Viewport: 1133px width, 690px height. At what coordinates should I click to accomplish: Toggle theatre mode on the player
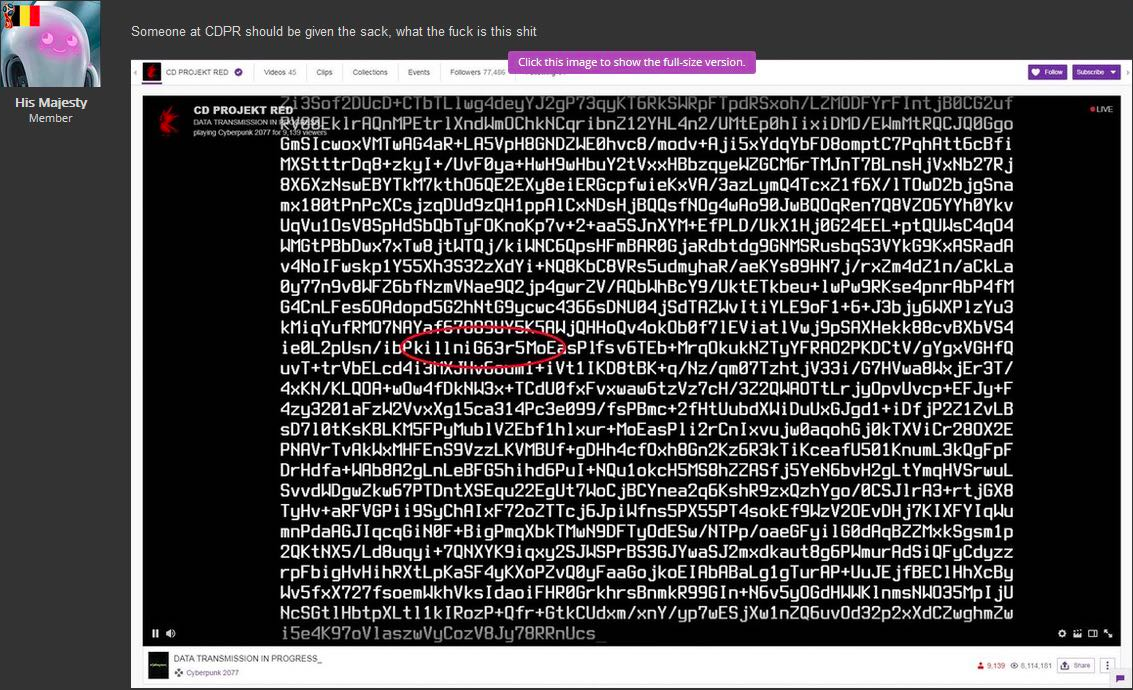1092,633
